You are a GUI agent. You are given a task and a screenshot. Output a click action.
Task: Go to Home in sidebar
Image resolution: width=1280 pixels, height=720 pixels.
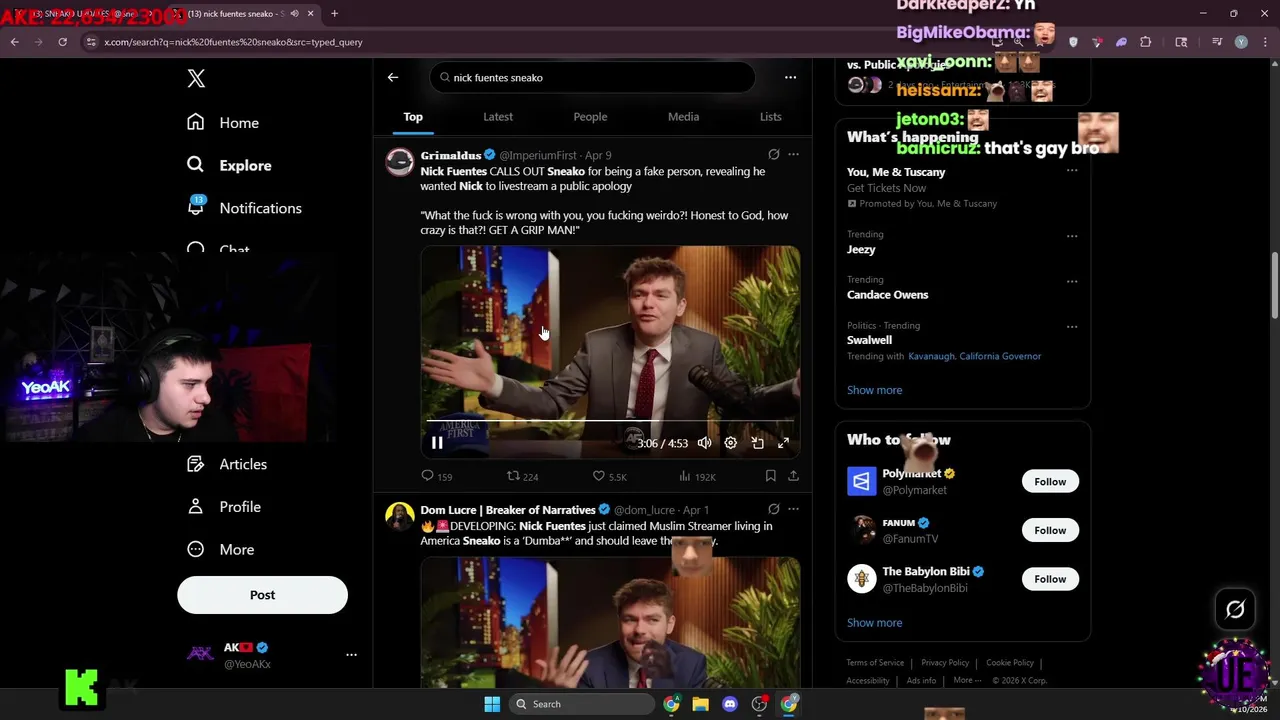pyautogui.click(x=223, y=123)
